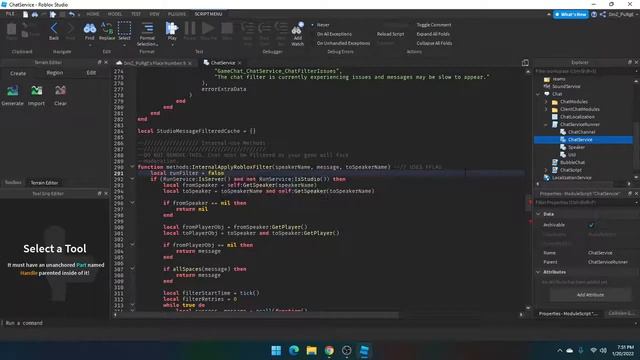The width and height of the screenshot is (640, 360).
Task: Switch to the PLUGINS ribbon tab
Action: coord(177,14)
